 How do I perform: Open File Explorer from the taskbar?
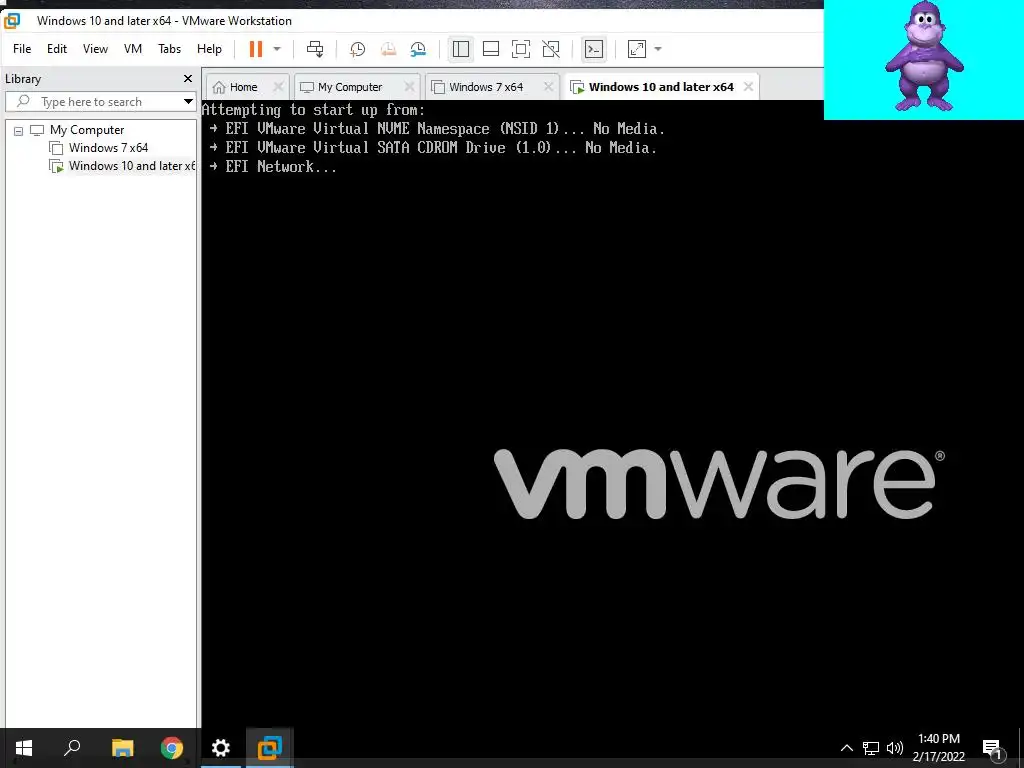point(122,748)
